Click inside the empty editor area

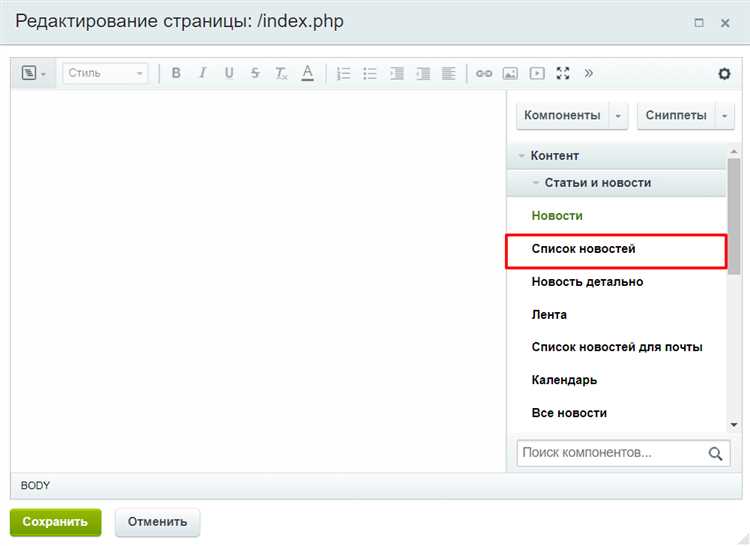[x=258, y=281]
